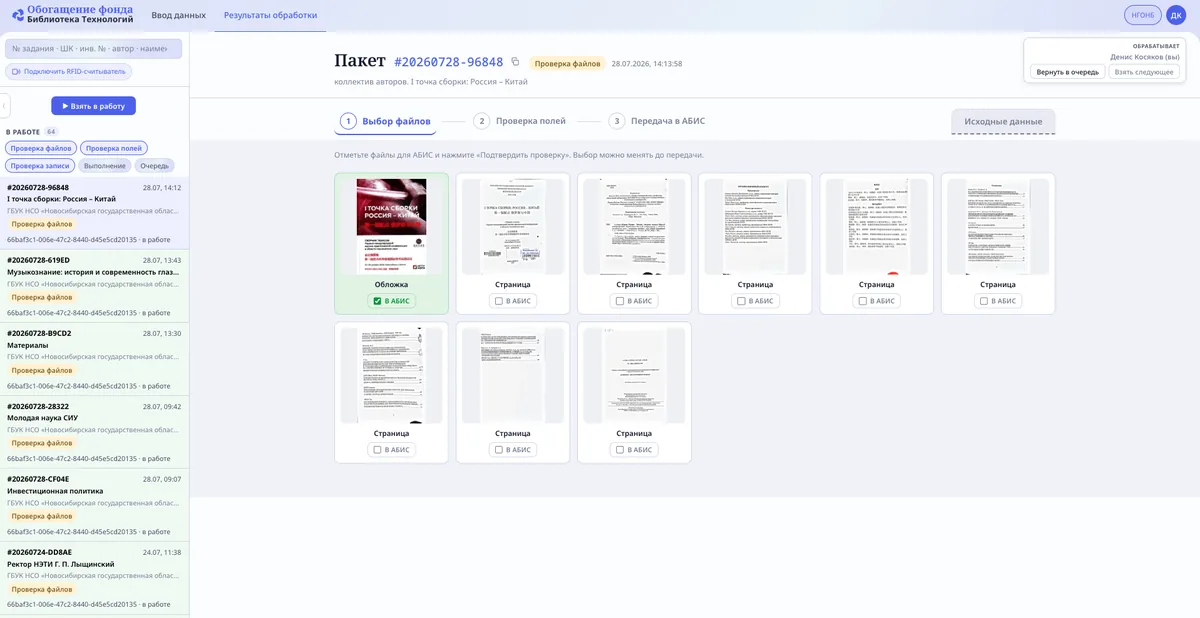Click the Денис Косяков (вы) name
The height and width of the screenshot is (618, 1200).
point(1144,57)
